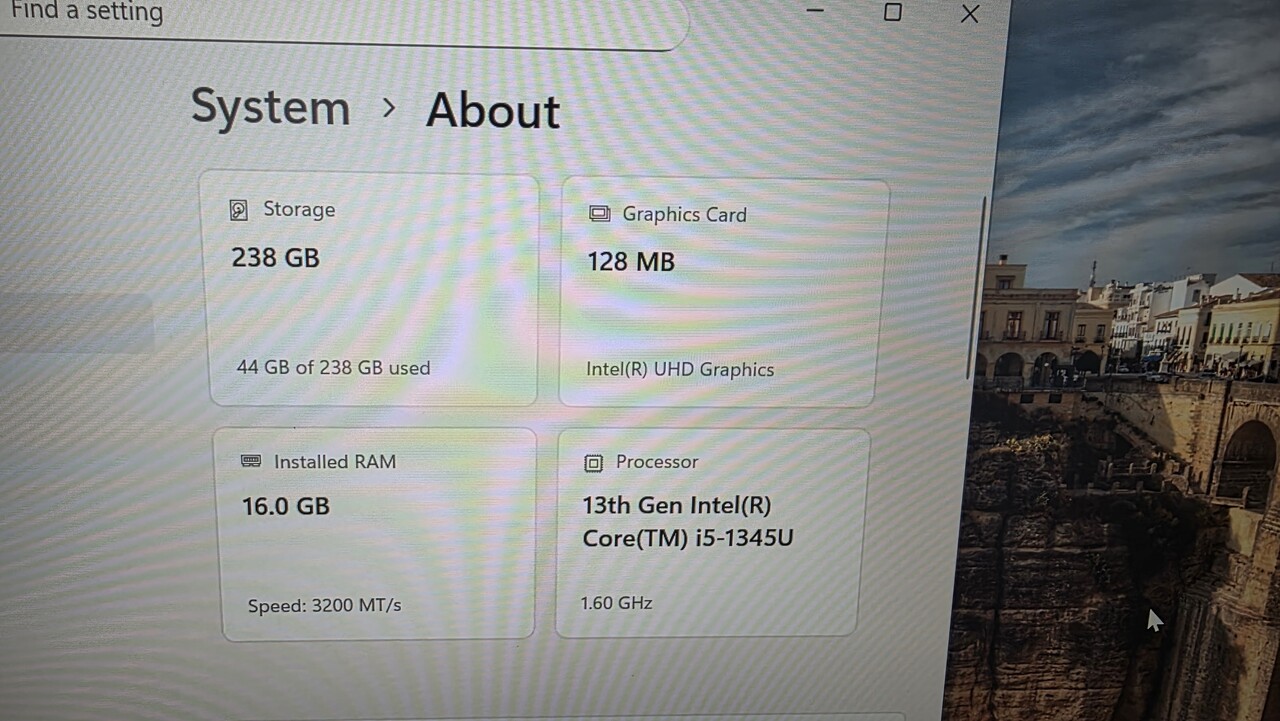The height and width of the screenshot is (721, 1280).
Task: Click the Settings window vertical scrollbar
Action: point(977,288)
